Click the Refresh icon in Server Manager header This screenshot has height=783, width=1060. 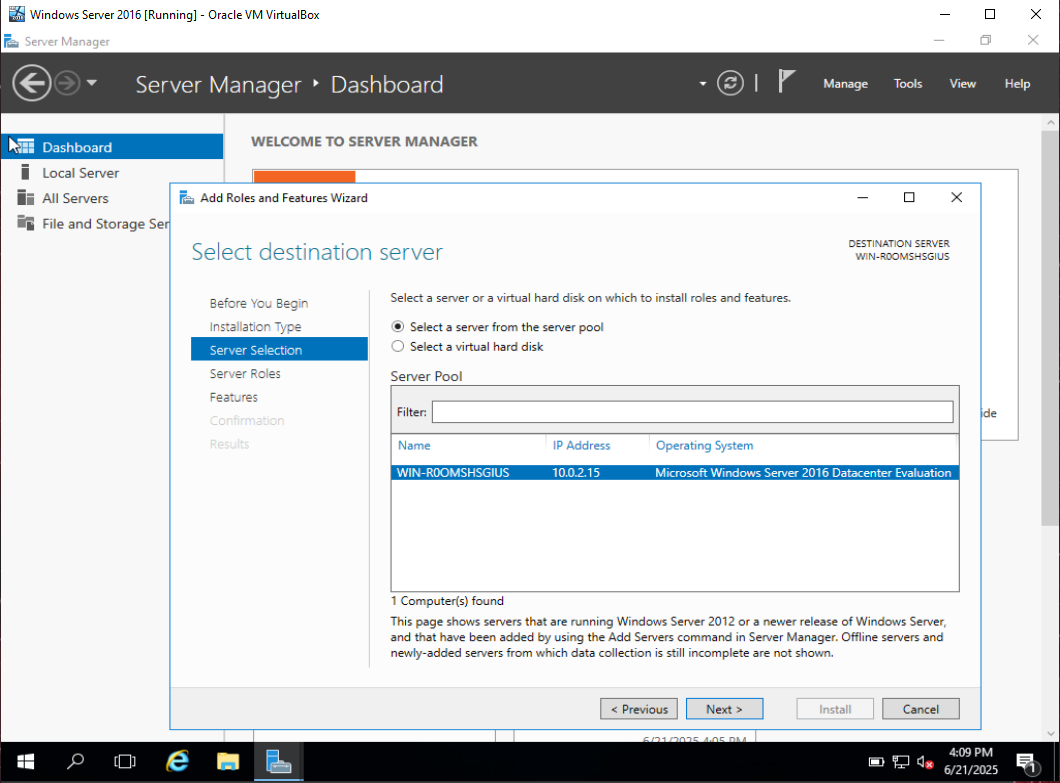(x=730, y=83)
